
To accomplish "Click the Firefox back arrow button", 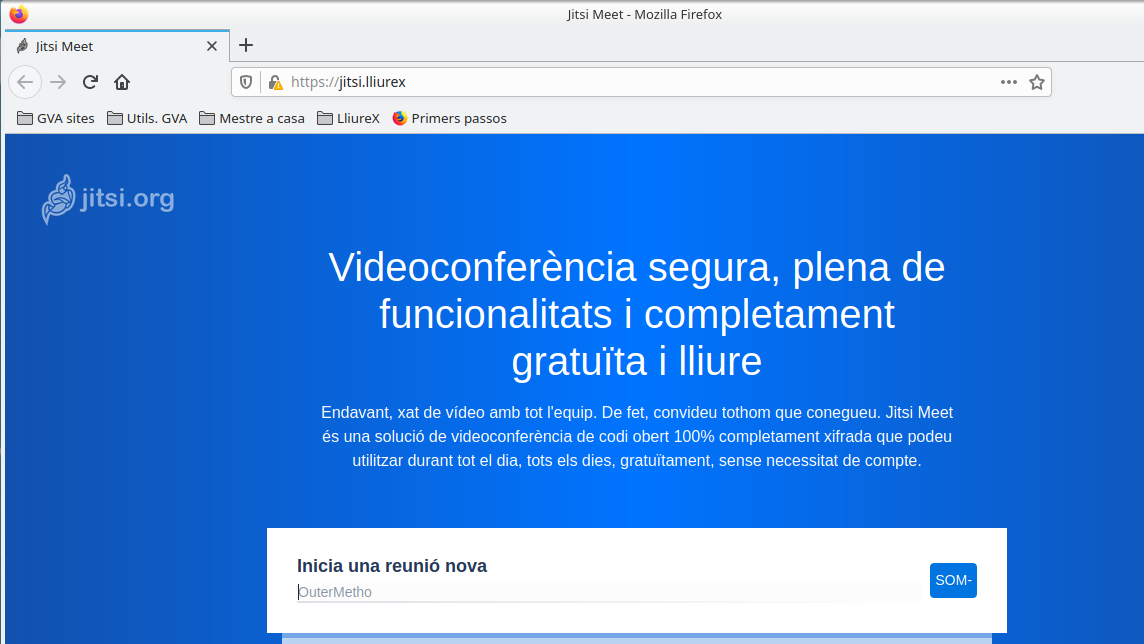I will tap(25, 82).
